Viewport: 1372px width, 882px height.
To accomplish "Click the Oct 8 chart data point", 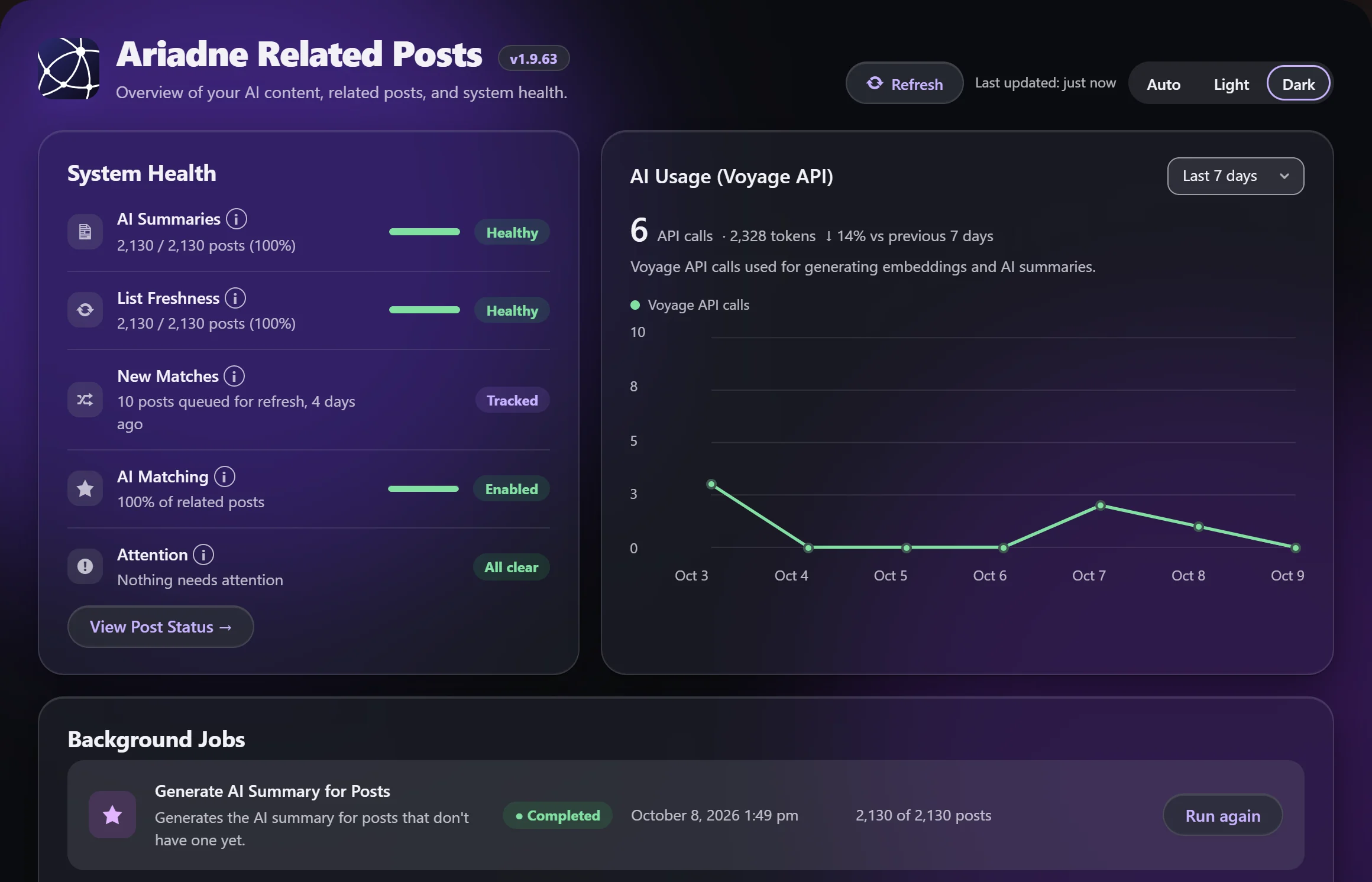I will [1199, 527].
